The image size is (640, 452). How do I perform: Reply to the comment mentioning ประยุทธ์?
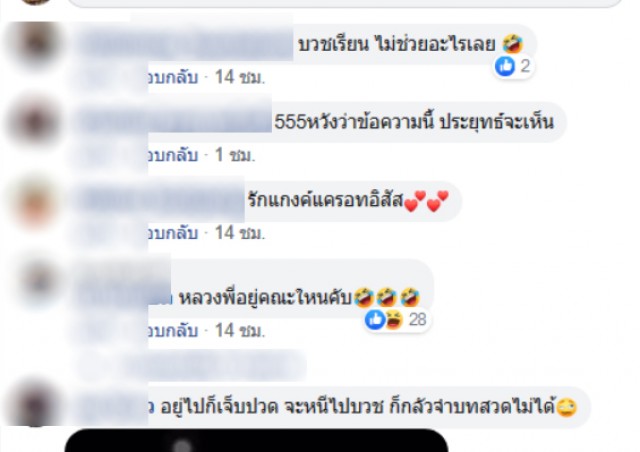coord(173,155)
